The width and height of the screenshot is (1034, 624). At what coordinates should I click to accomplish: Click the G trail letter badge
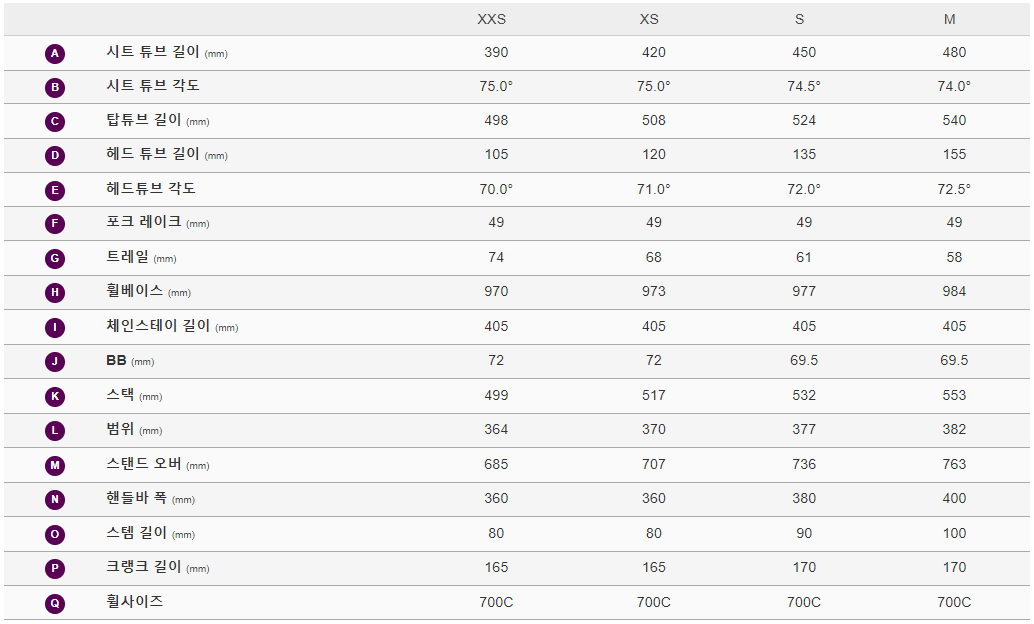[55, 259]
